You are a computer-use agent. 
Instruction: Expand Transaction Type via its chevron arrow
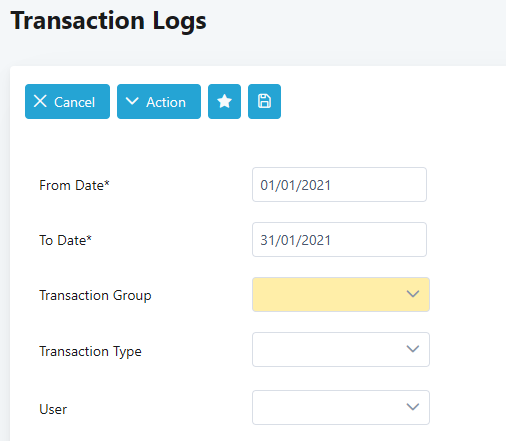point(413,349)
